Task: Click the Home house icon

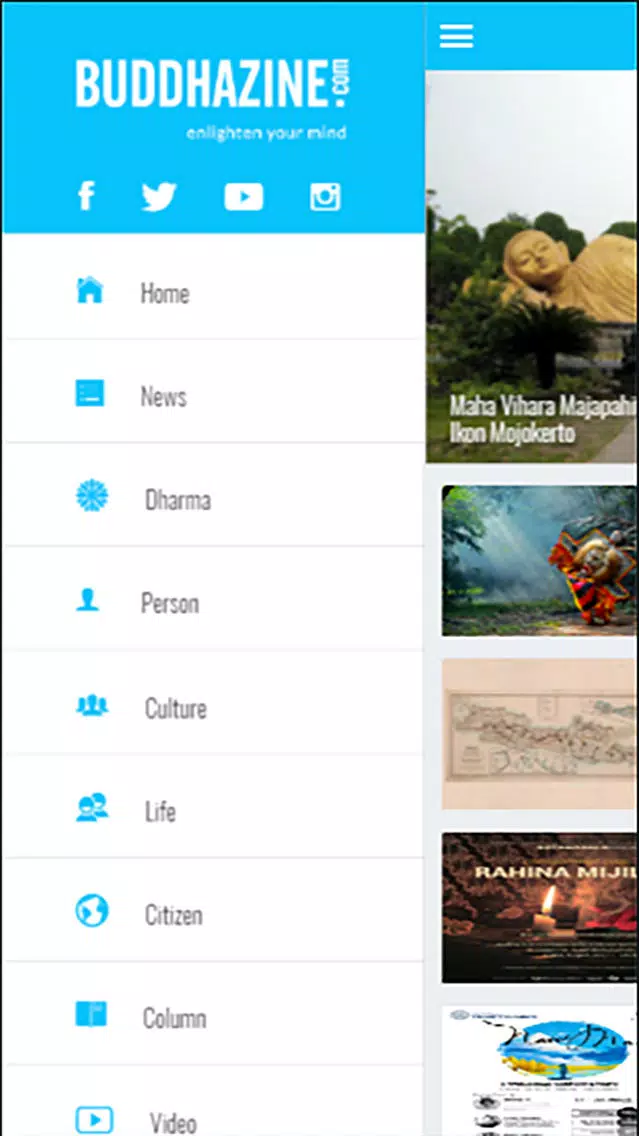Action: click(x=90, y=290)
